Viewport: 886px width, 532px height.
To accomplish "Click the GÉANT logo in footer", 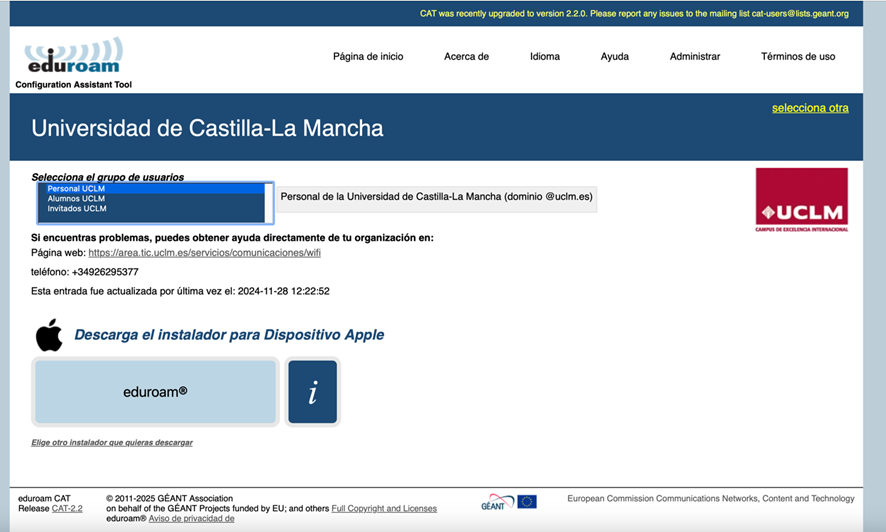I will click(496, 502).
